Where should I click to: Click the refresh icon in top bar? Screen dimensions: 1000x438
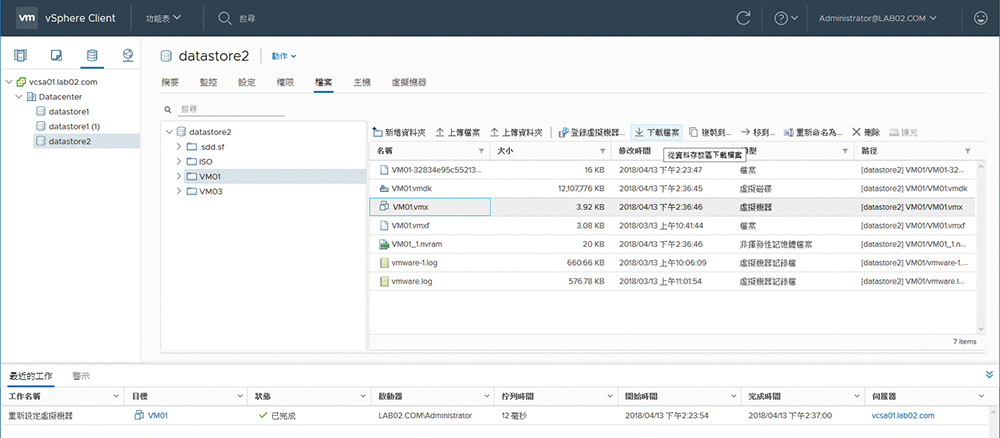point(743,18)
